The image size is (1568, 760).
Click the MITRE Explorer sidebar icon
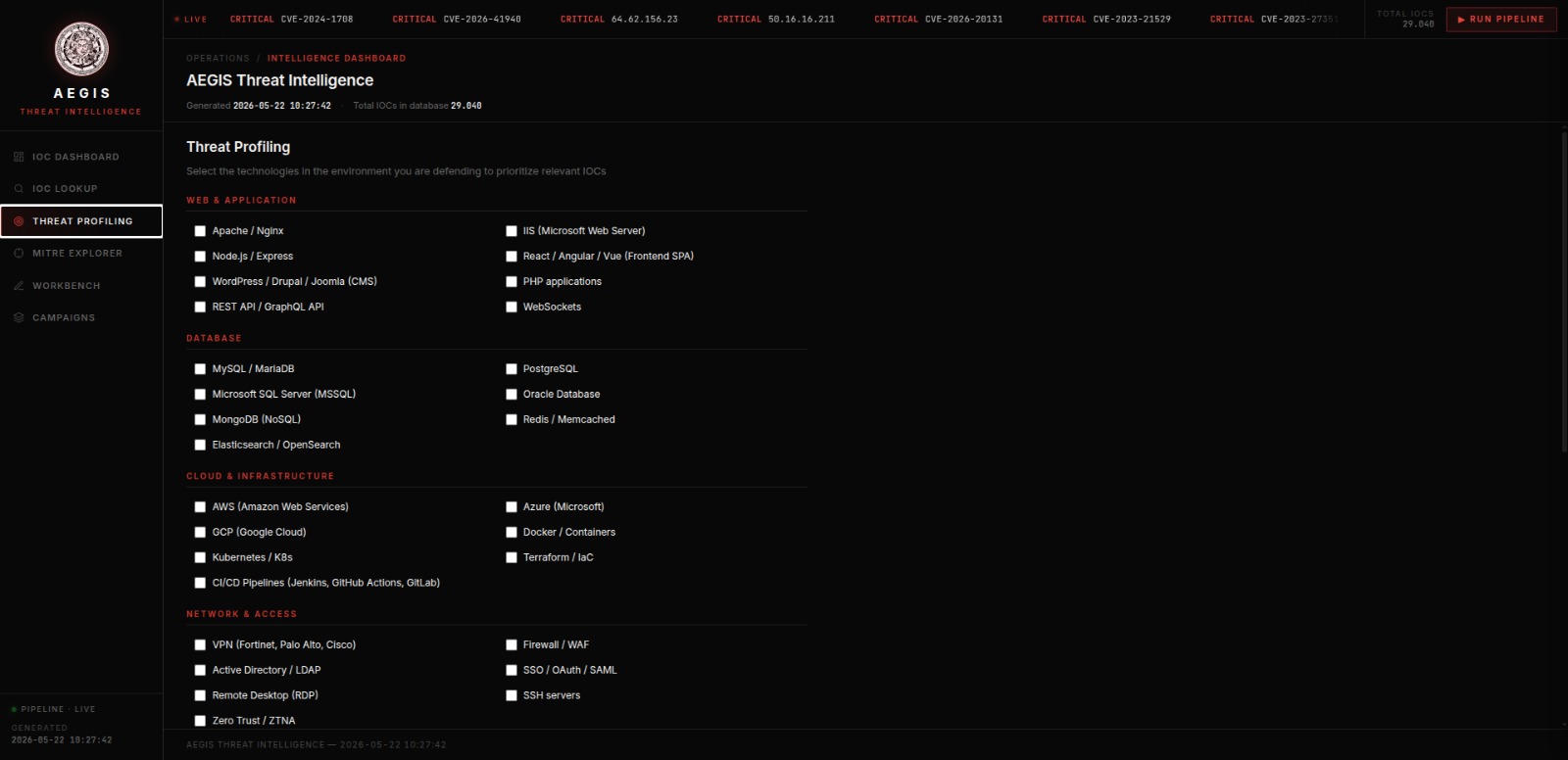point(19,254)
